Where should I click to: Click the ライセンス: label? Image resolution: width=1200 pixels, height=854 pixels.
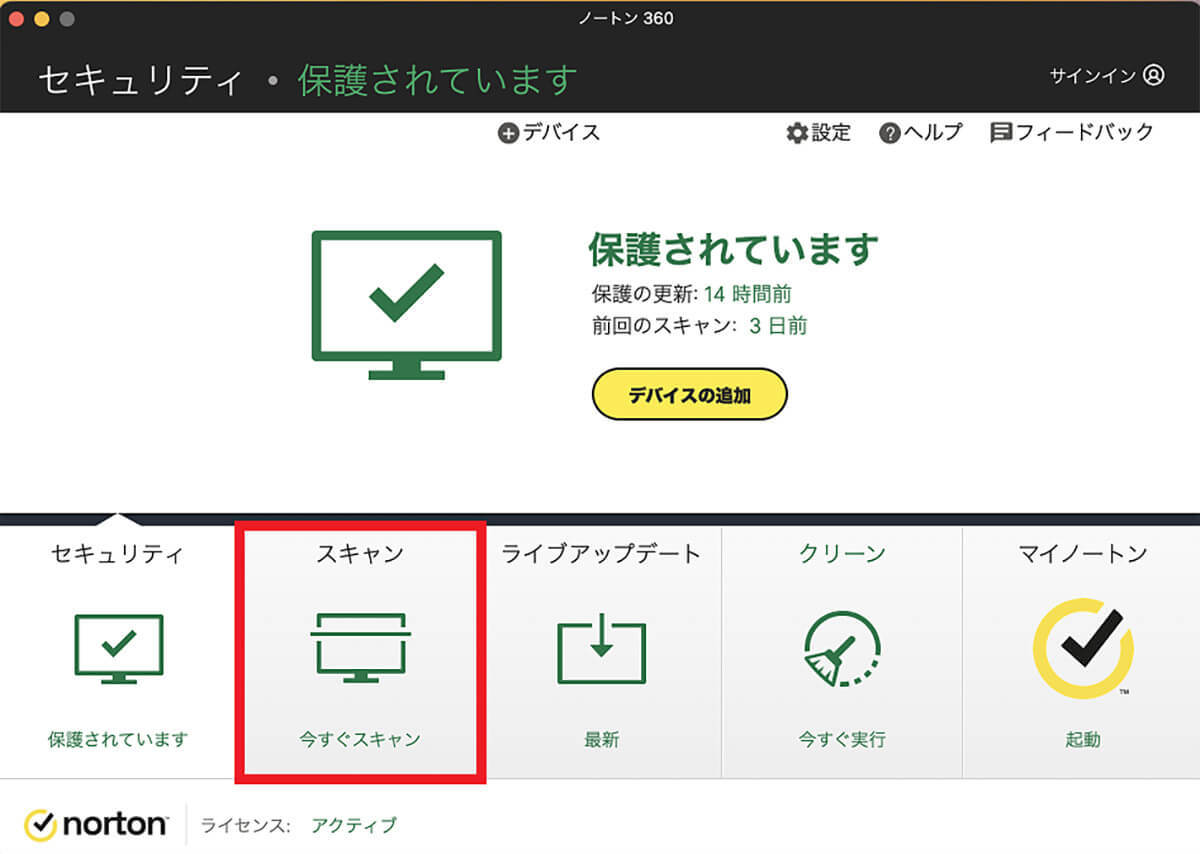click(x=246, y=825)
